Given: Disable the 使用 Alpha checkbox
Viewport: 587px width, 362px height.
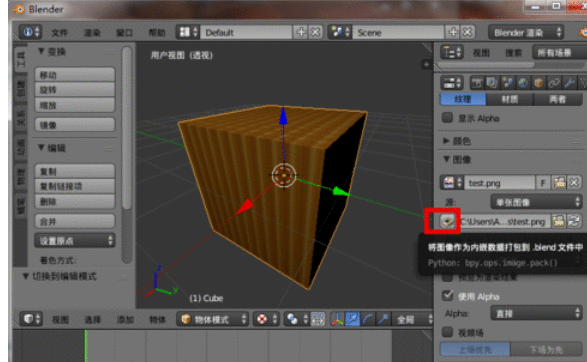Looking at the screenshot, I should pyautogui.click(x=447, y=296).
